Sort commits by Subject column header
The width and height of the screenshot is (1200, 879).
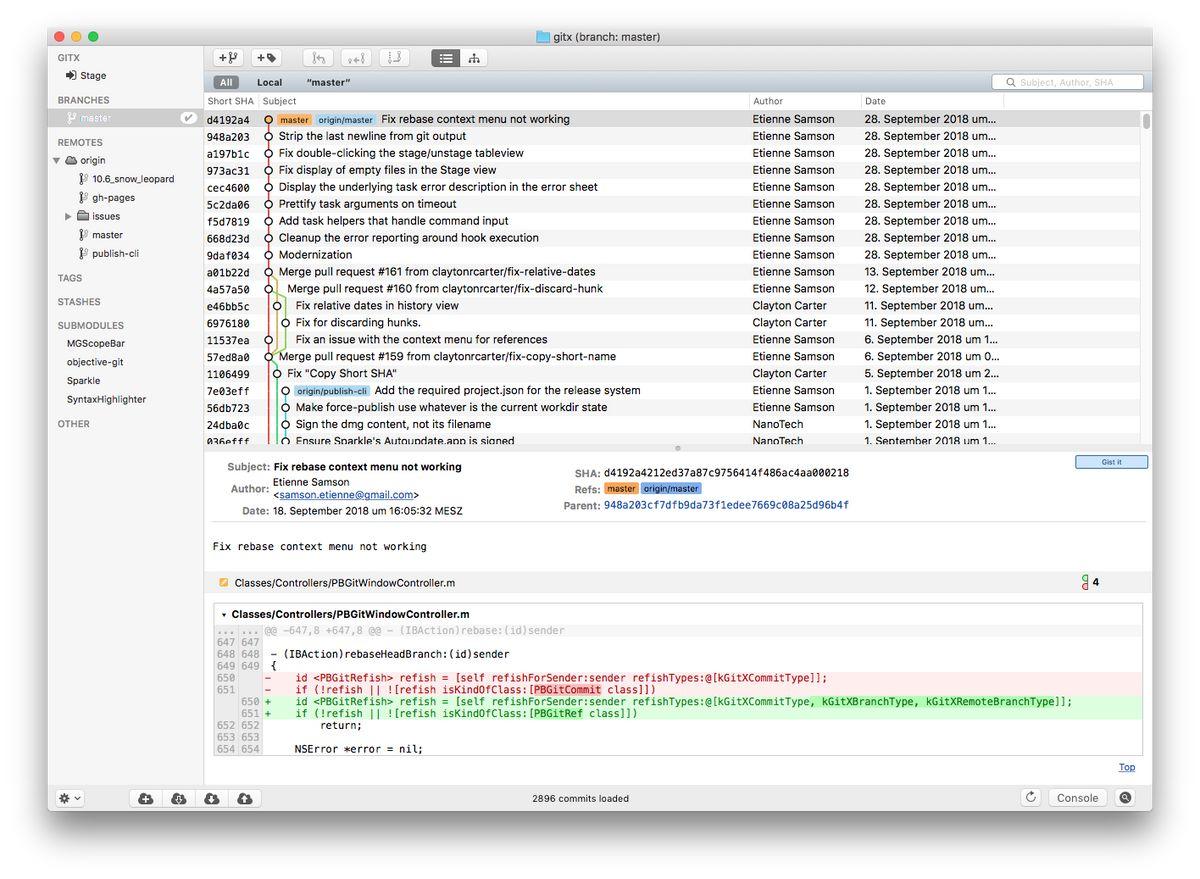[x=503, y=101]
